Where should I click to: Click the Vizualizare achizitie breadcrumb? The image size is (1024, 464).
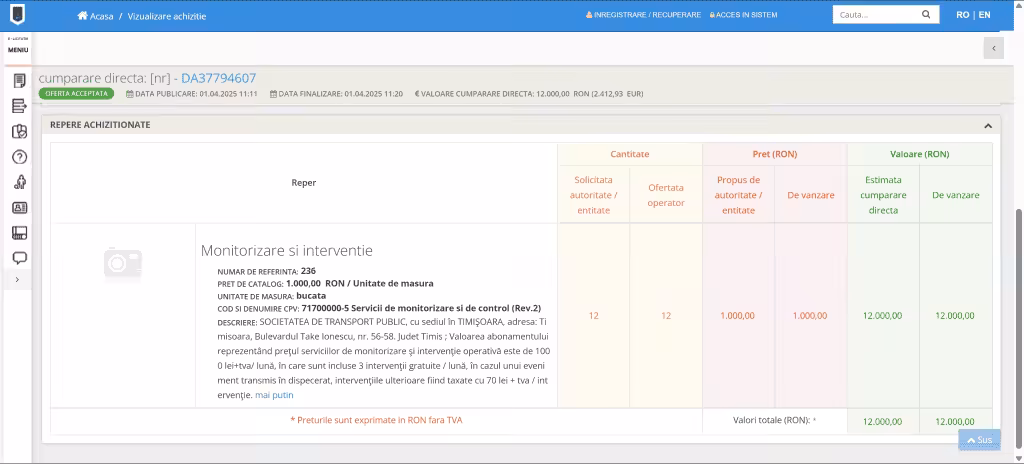[x=167, y=16]
